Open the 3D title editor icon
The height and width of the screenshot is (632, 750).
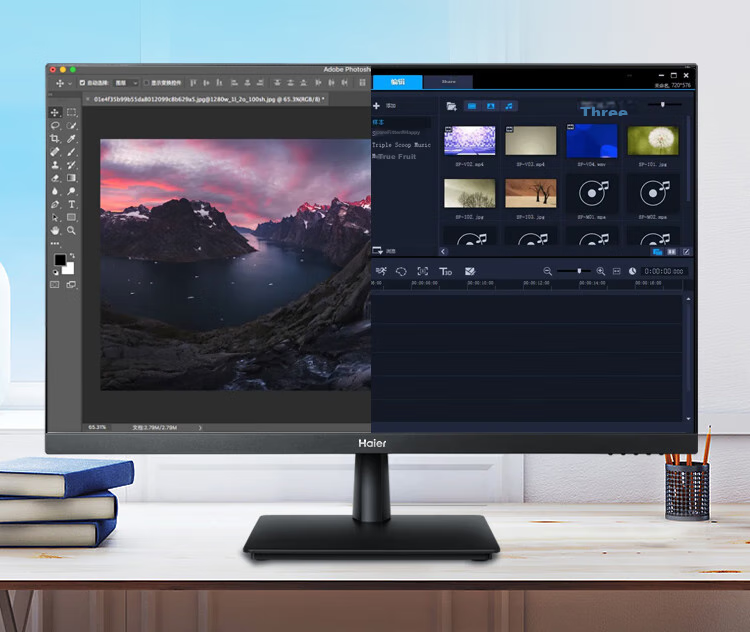tap(445, 272)
